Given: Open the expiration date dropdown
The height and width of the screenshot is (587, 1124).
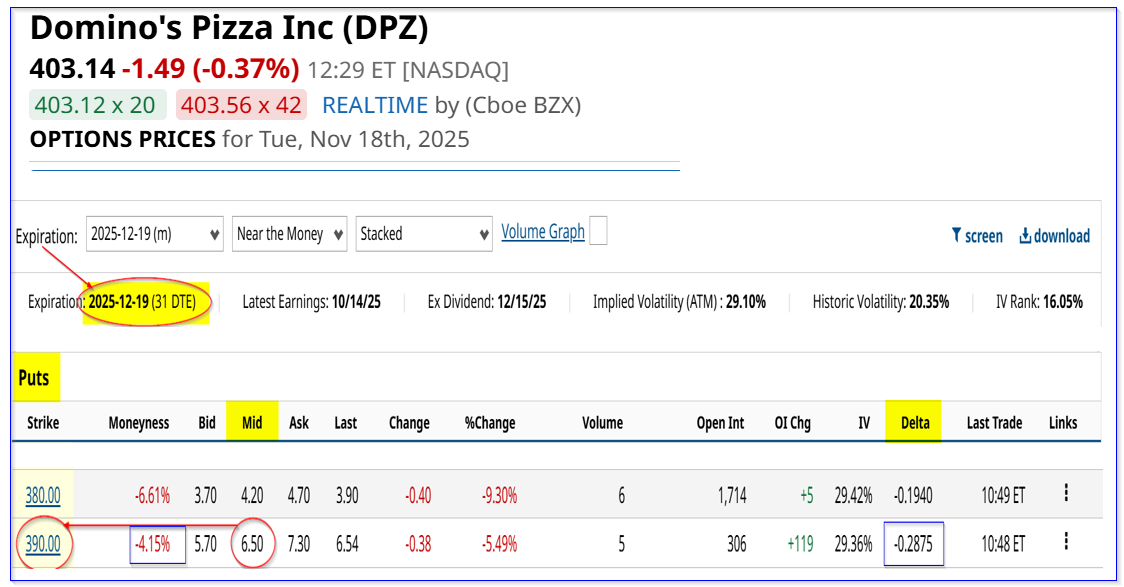Looking at the screenshot, I should [x=155, y=234].
